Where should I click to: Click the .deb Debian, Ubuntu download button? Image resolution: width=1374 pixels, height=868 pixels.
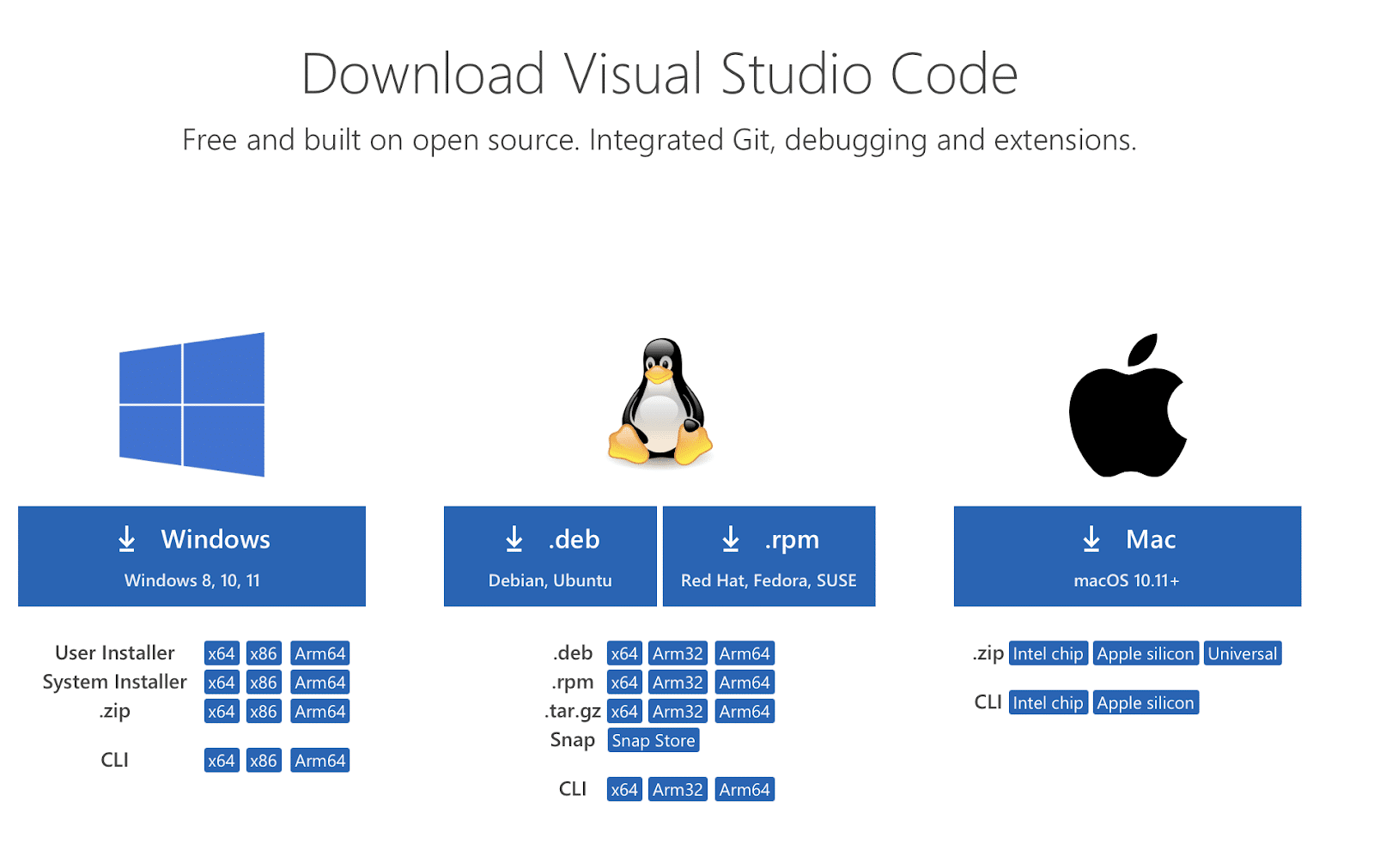[550, 556]
